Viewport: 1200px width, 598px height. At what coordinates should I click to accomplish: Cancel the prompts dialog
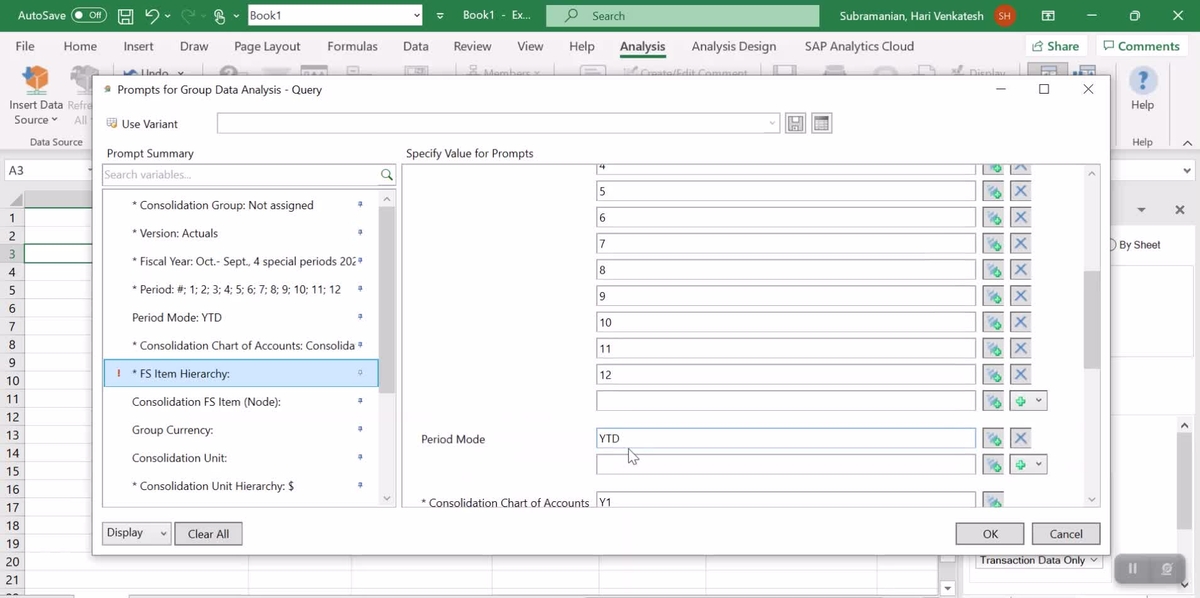1064,533
